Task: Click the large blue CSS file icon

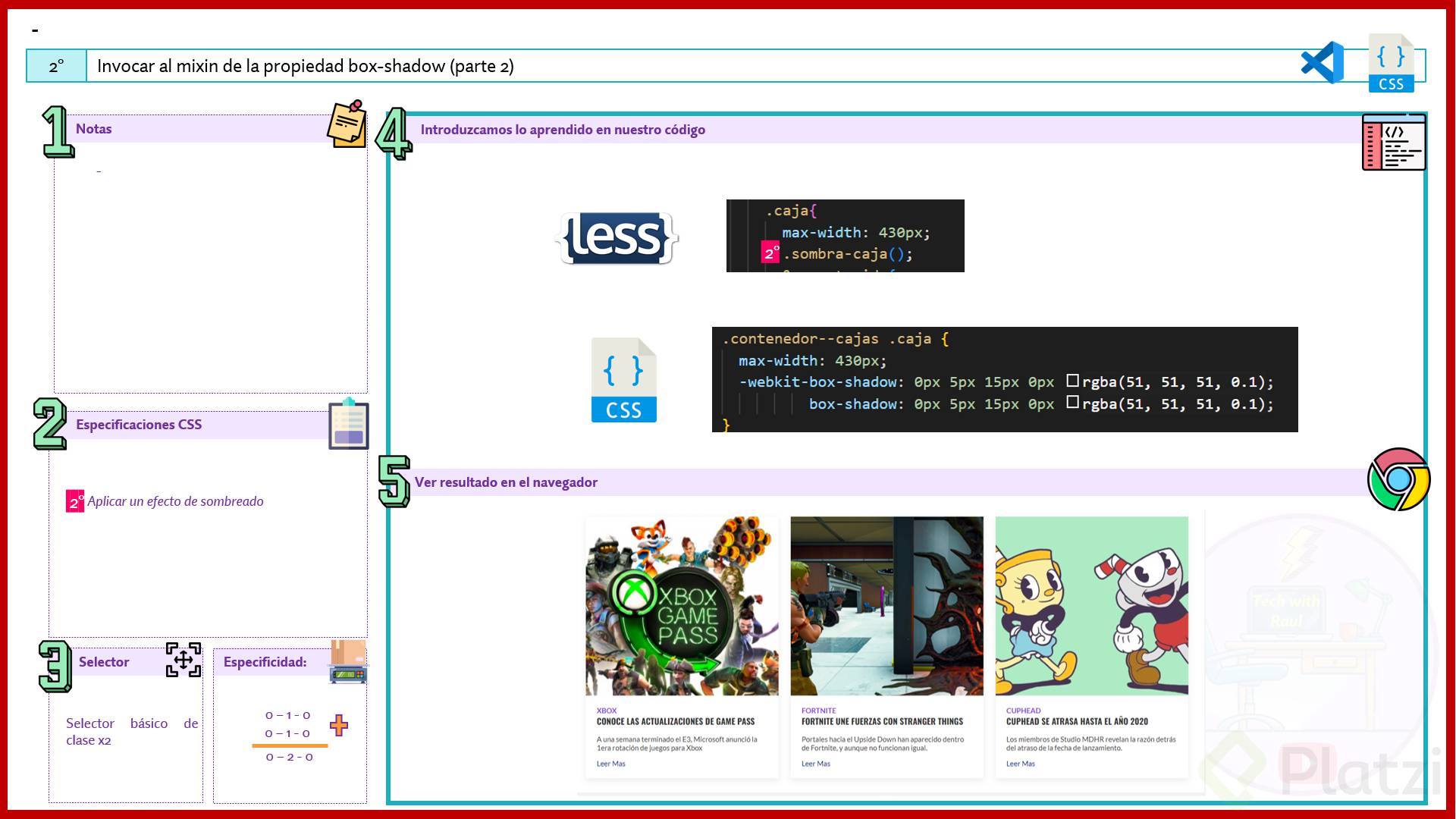Action: pyautogui.click(x=623, y=380)
